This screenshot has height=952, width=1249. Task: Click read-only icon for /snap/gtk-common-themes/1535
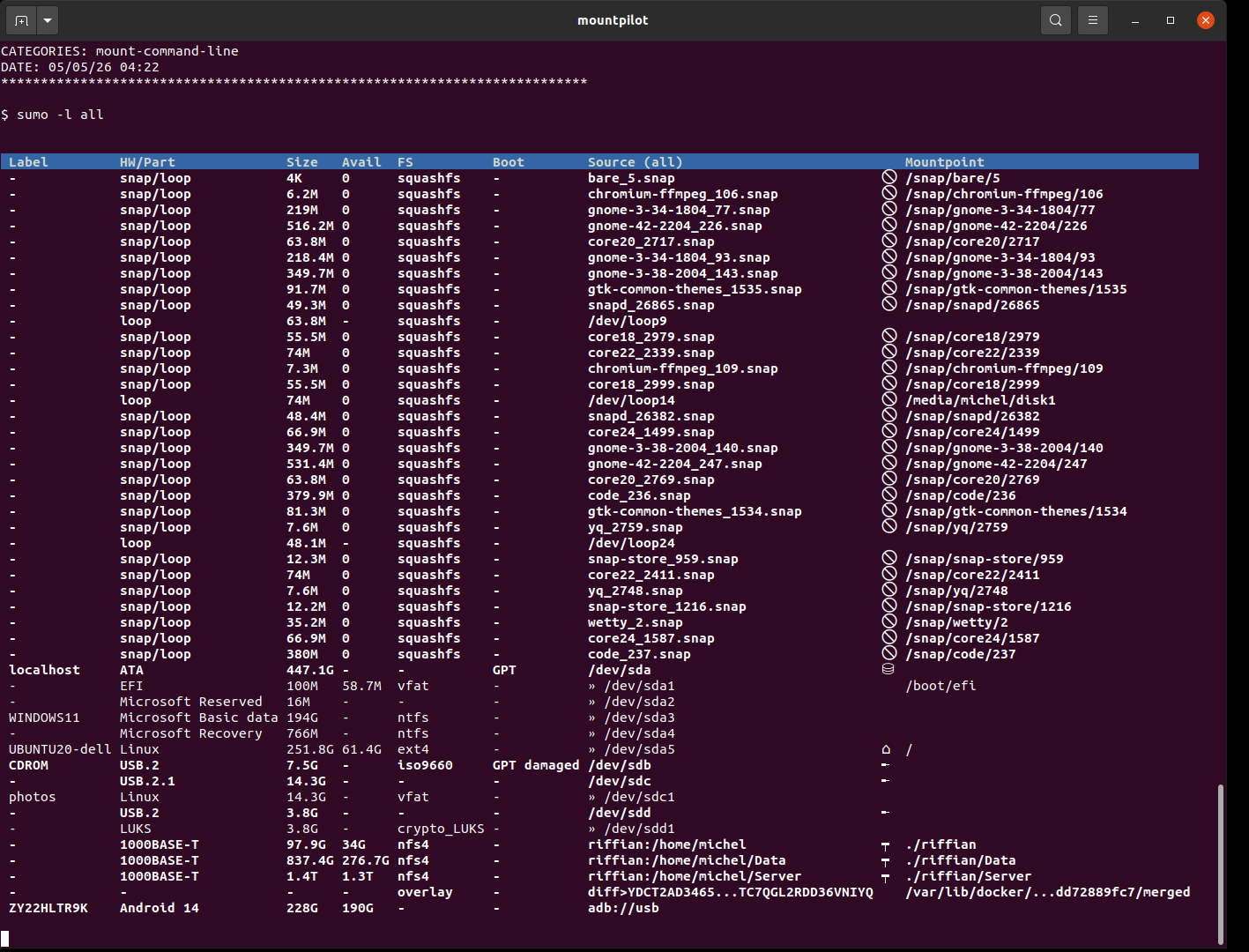click(x=889, y=288)
